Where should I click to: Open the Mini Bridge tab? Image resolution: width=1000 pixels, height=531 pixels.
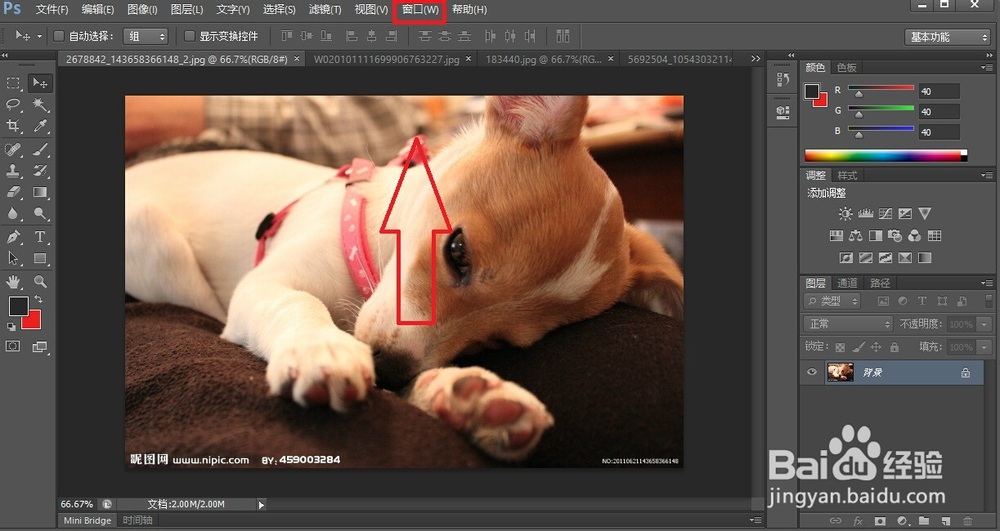pyautogui.click(x=87, y=520)
